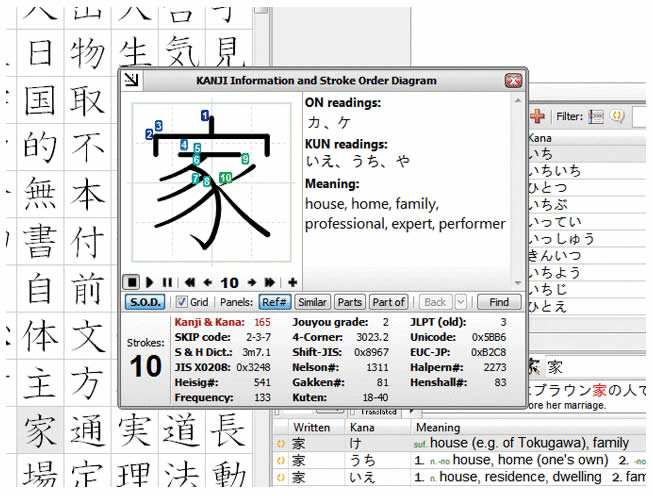
Task: Select kanji 無 in the kanji grid
Action: click(40, 194)
